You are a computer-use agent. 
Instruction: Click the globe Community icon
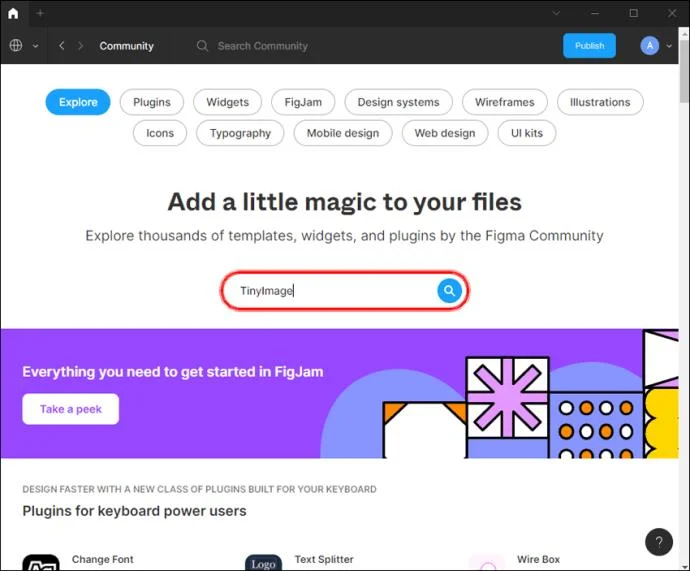16,45
